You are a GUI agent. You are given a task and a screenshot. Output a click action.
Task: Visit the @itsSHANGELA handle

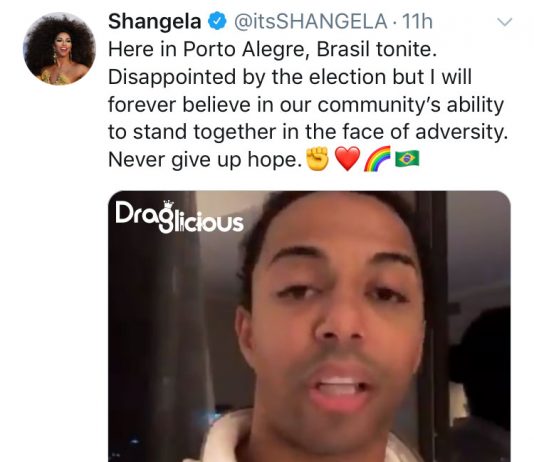point(310,21)
